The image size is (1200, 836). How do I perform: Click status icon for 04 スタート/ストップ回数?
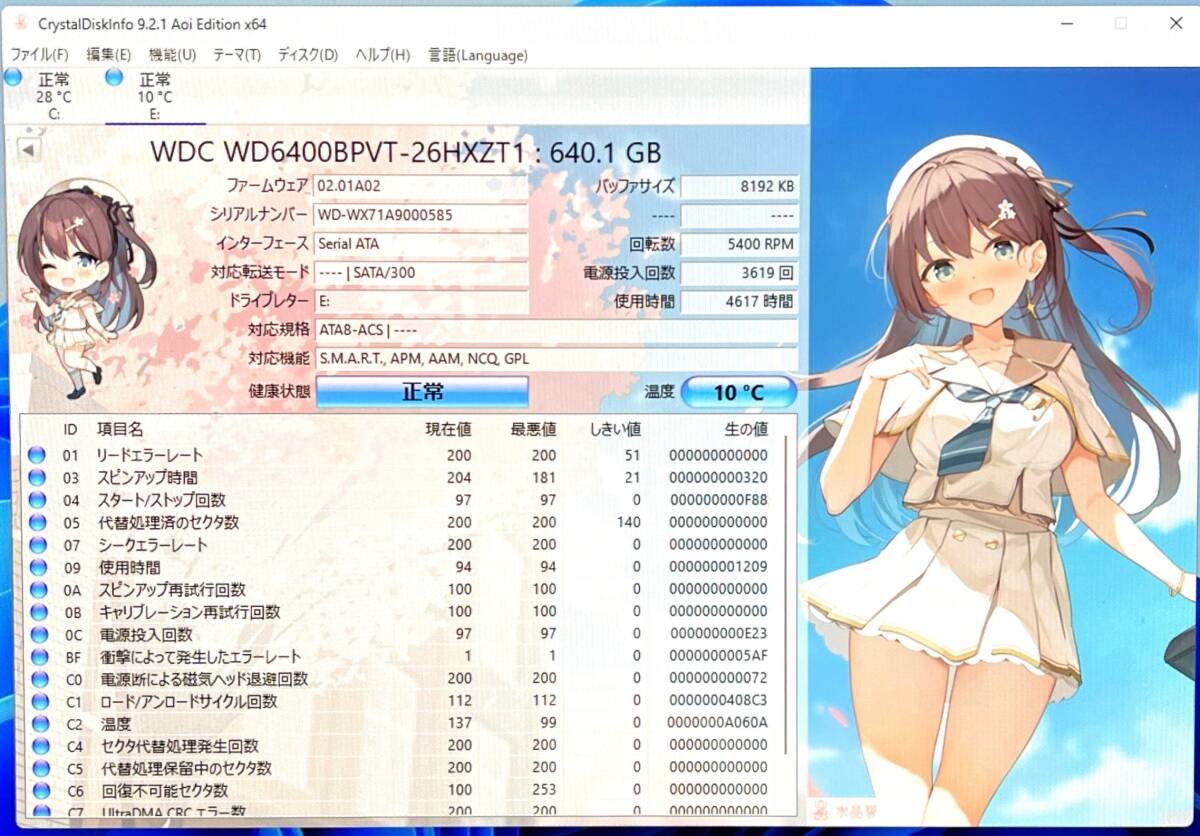point(37,500)
